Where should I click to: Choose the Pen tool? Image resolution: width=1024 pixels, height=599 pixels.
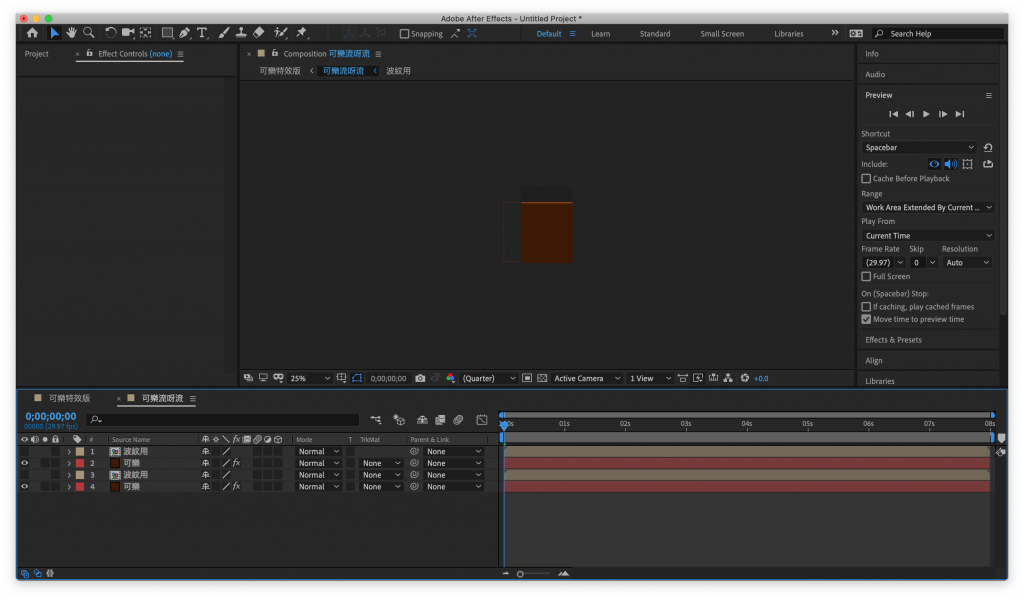[x=185, y=33]
